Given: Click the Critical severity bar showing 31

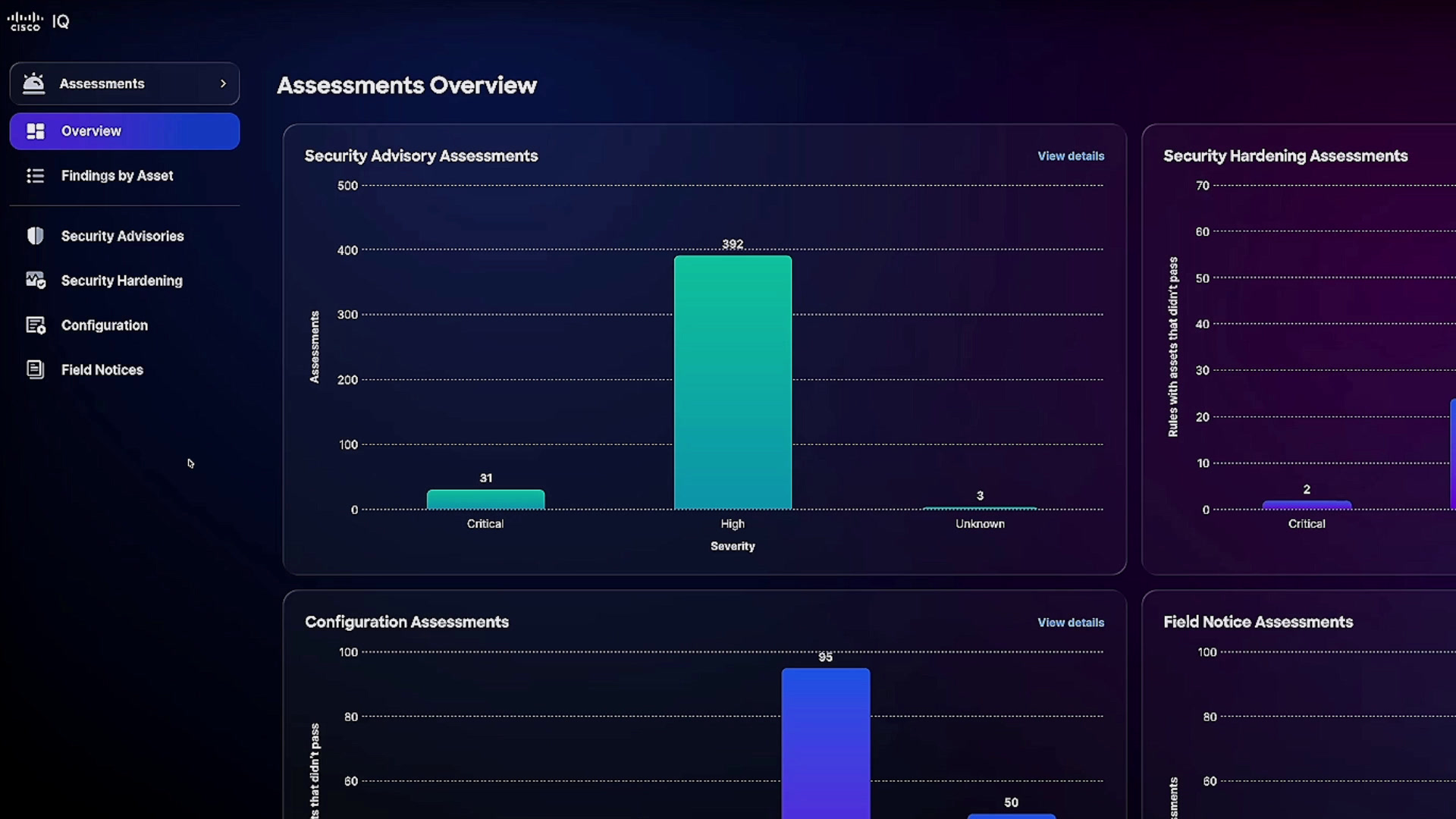Looking at the screenshot, I should [x=485, y=499].
